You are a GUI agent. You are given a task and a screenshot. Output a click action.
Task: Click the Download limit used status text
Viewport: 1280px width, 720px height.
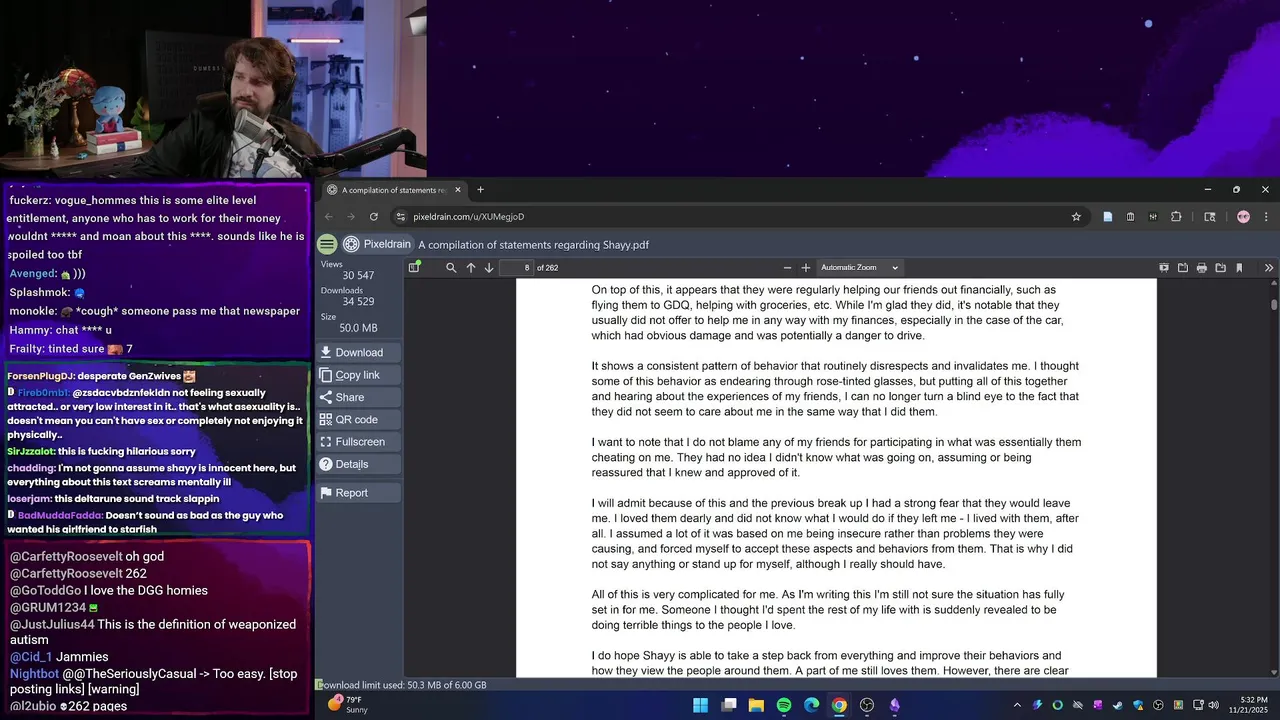402,685
